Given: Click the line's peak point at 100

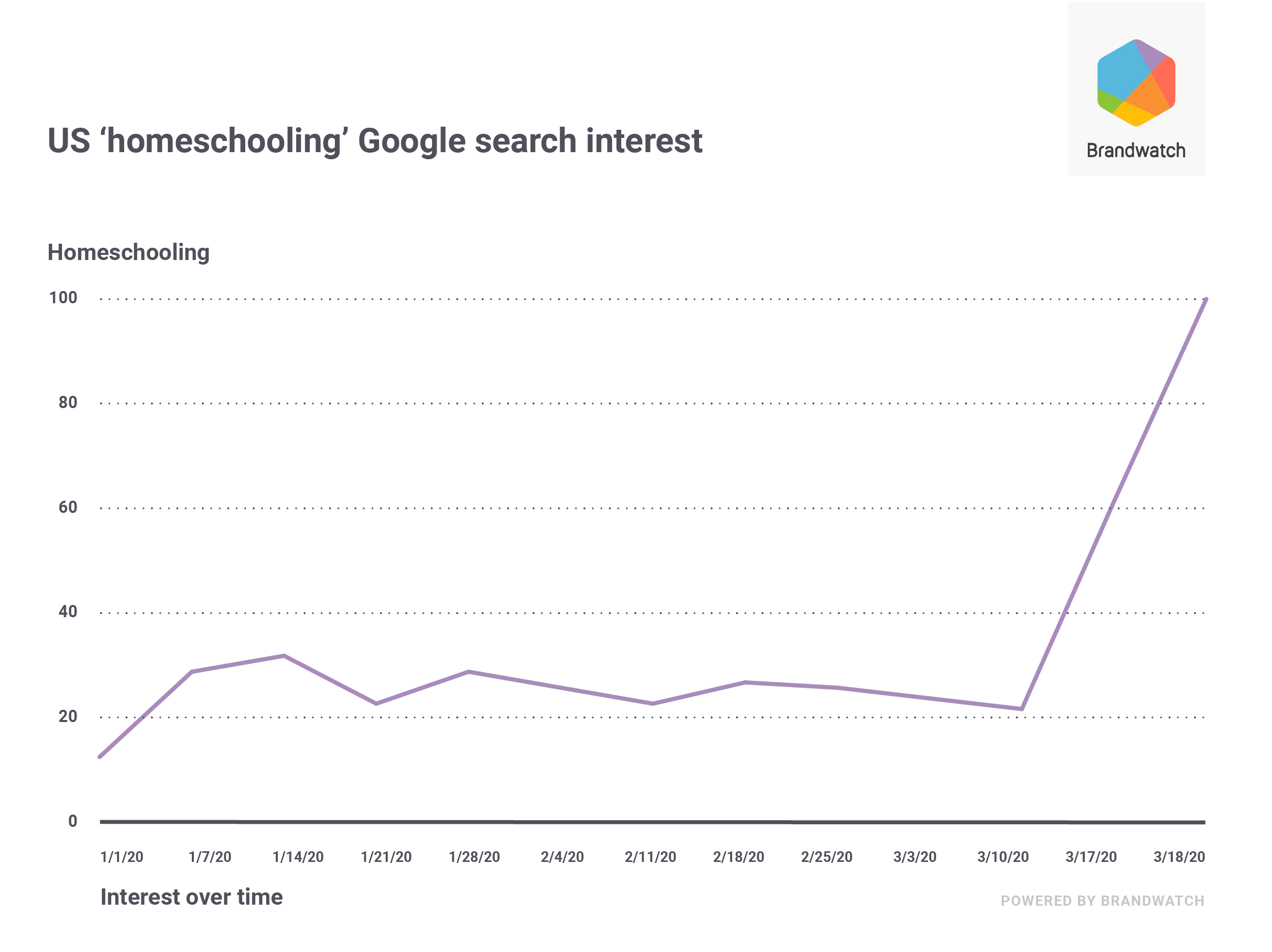Looking at the screenshot, I should (x=1205, y=300).
